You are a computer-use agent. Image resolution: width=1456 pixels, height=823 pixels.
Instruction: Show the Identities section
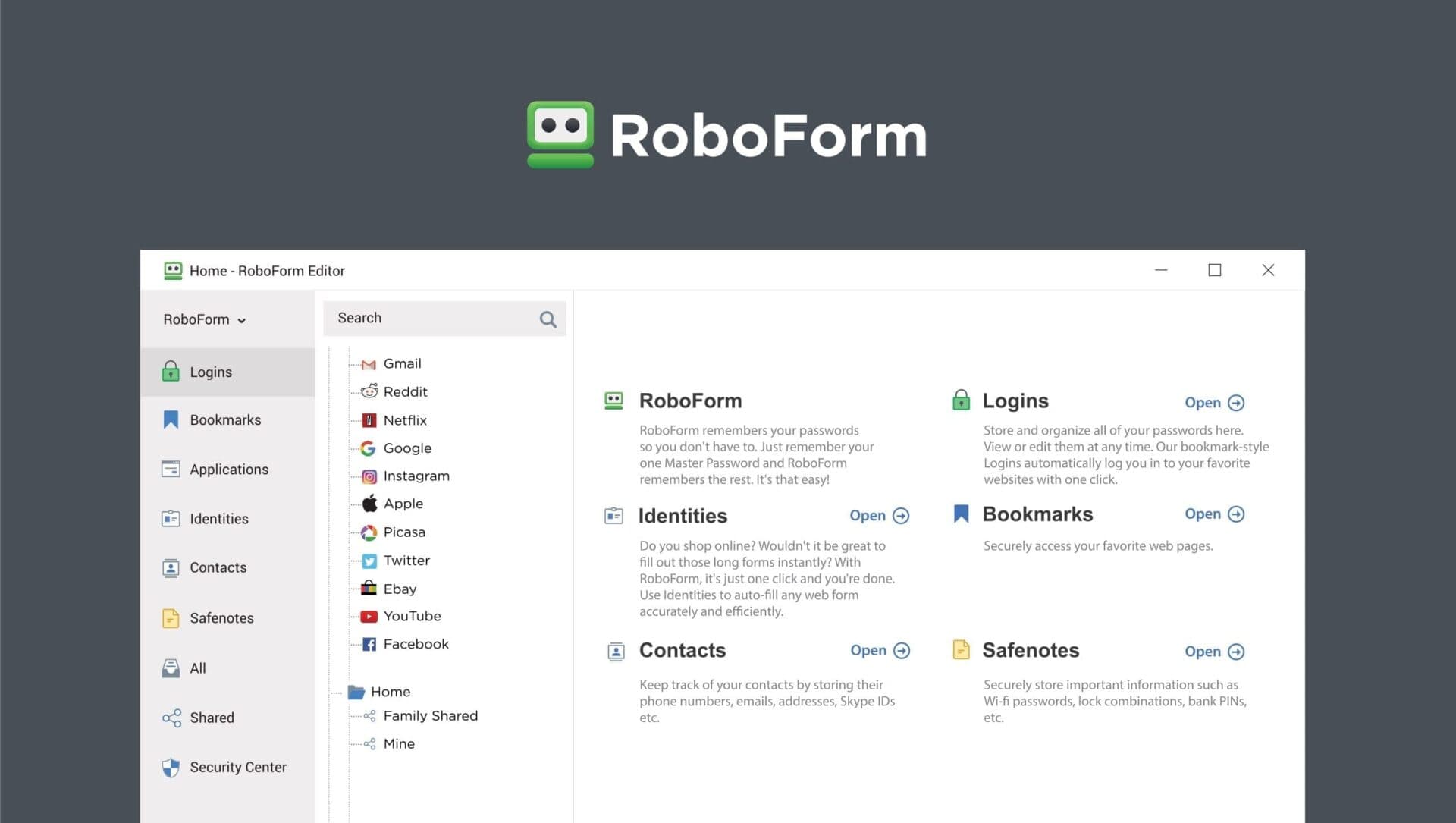click(227, 518)
